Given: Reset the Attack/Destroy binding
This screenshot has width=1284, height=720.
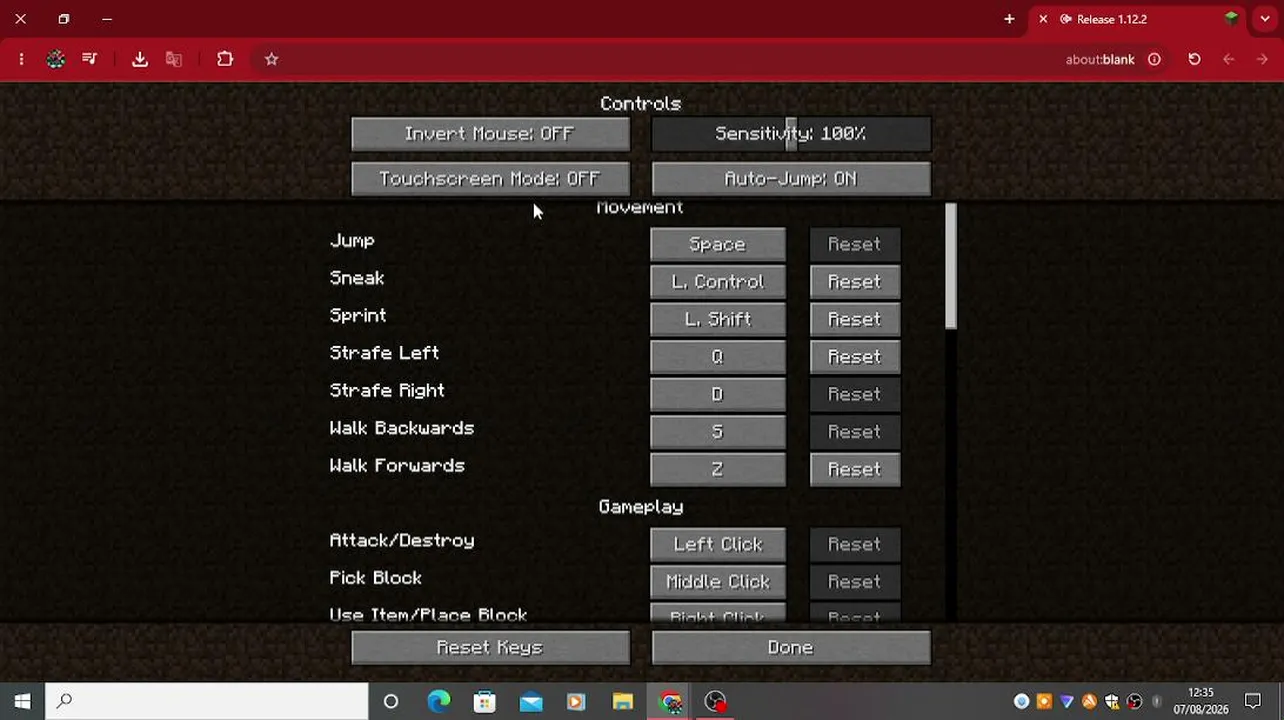Looking at the screenshot, I should [x=855, y=544].
